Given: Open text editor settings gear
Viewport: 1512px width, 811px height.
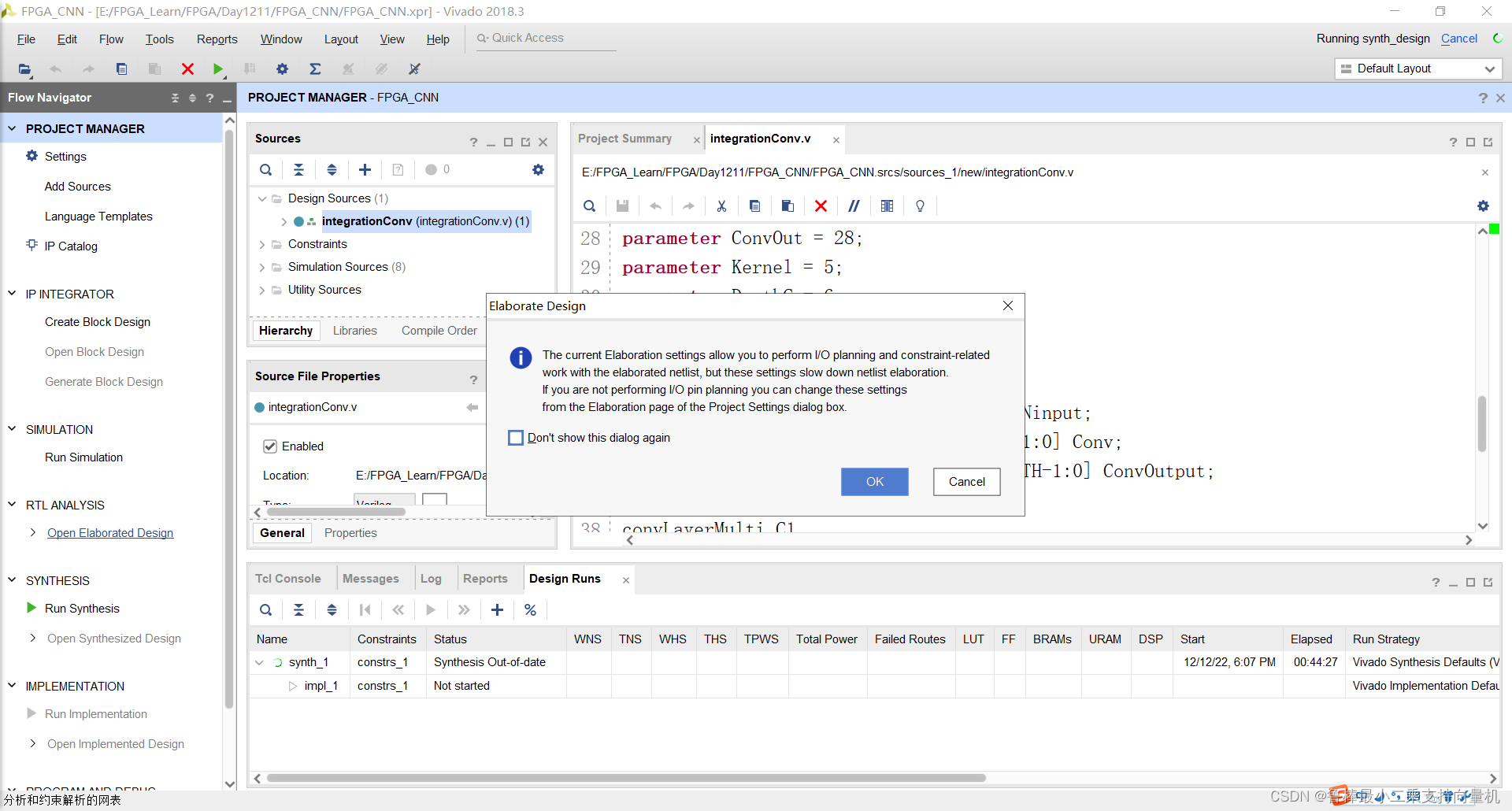Looking at the screenshot, I should point(1483,206).
